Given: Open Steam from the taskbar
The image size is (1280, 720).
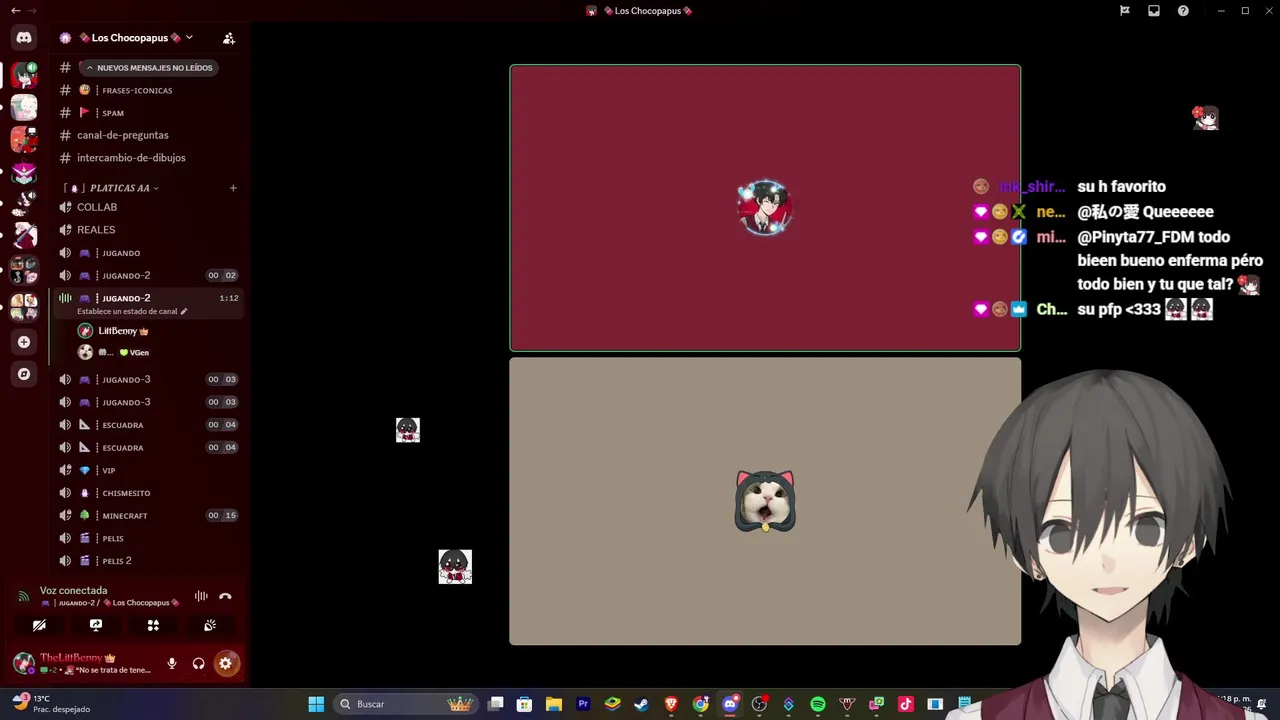Looking at the screenshot, I should click(x=641, y=704).
